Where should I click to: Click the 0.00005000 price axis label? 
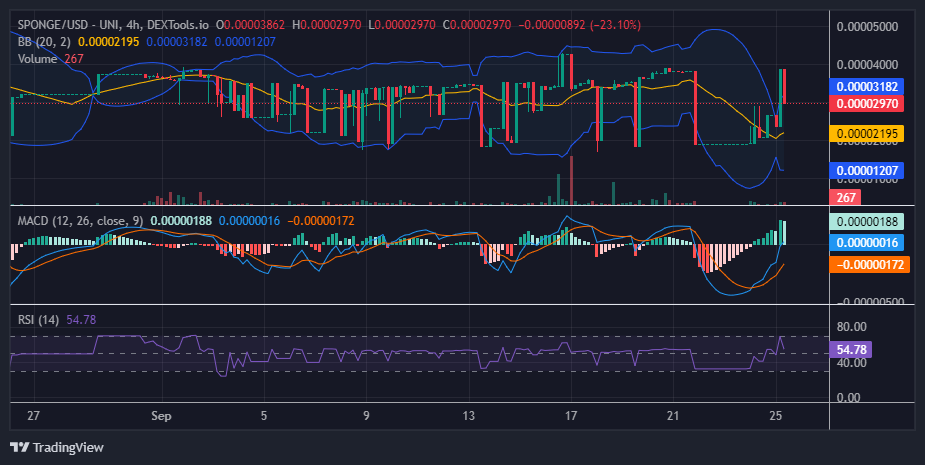click(867, 27)
